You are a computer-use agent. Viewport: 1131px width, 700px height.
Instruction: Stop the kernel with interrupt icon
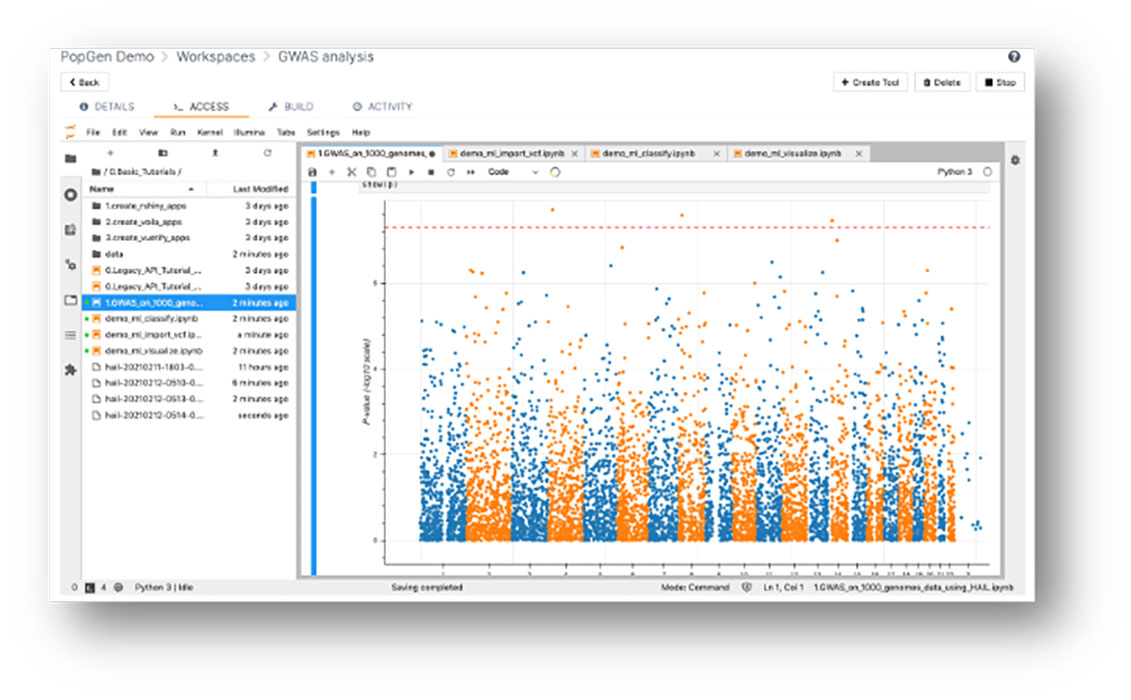pyautogui.click(x=431, y=172)
